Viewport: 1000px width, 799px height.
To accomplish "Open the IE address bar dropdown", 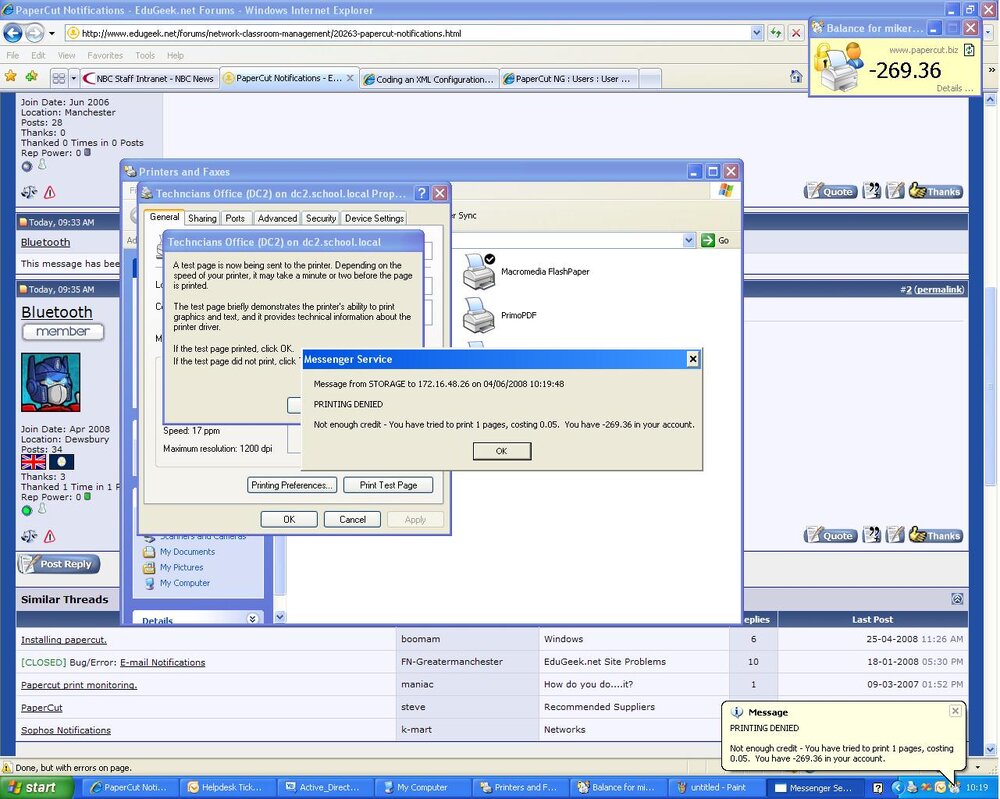I will (x=756, y=33).
